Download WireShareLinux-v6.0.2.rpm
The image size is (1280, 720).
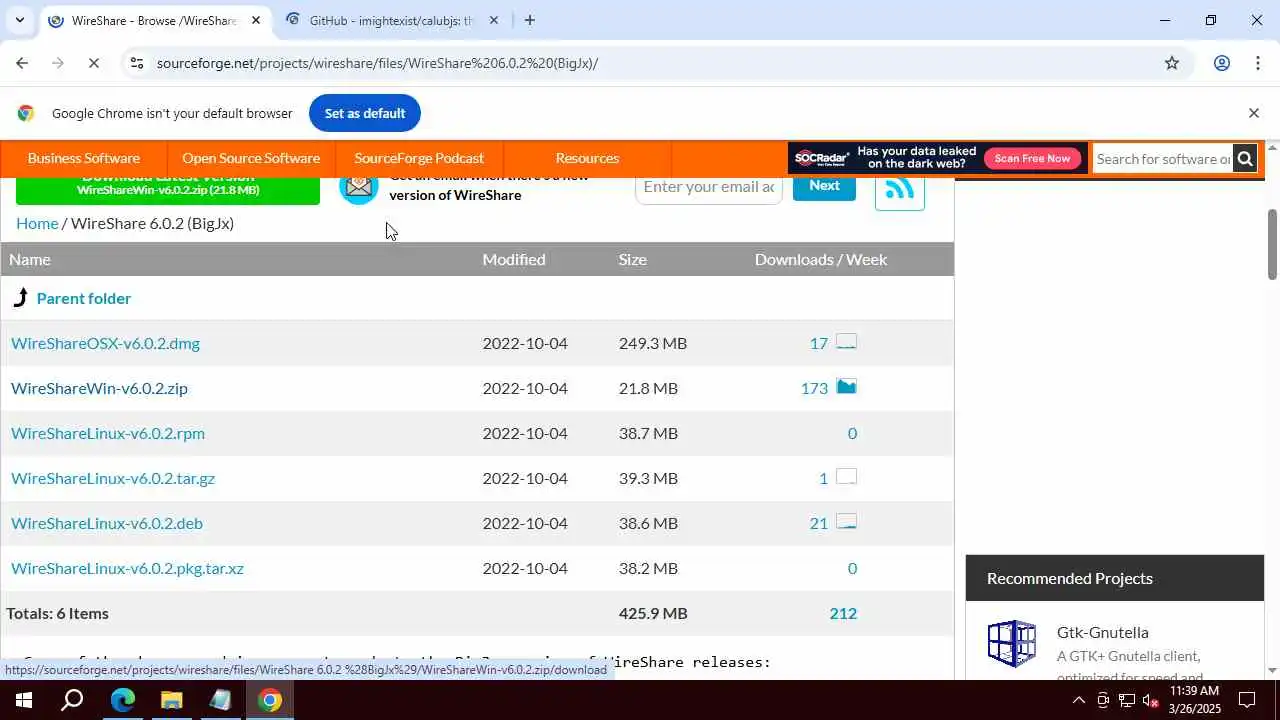pyautogui.click(x=108, y=433)
